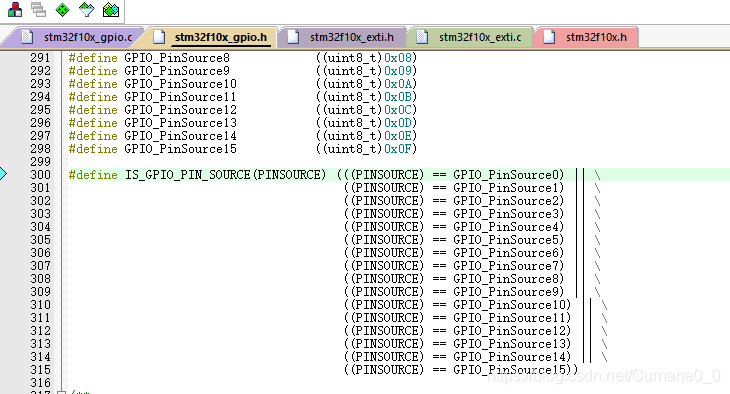
Task: Click the hex value 0x0F
Action: click(398, 149)
